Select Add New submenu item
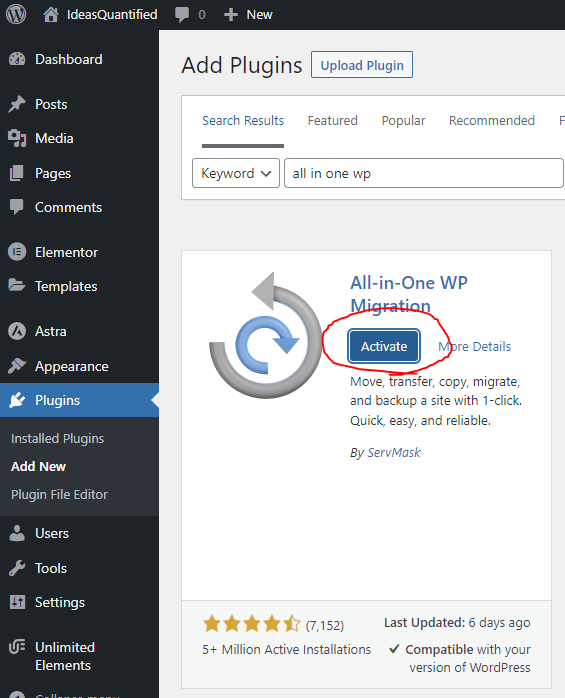565x698 pixels. click(x=38, y=466)
